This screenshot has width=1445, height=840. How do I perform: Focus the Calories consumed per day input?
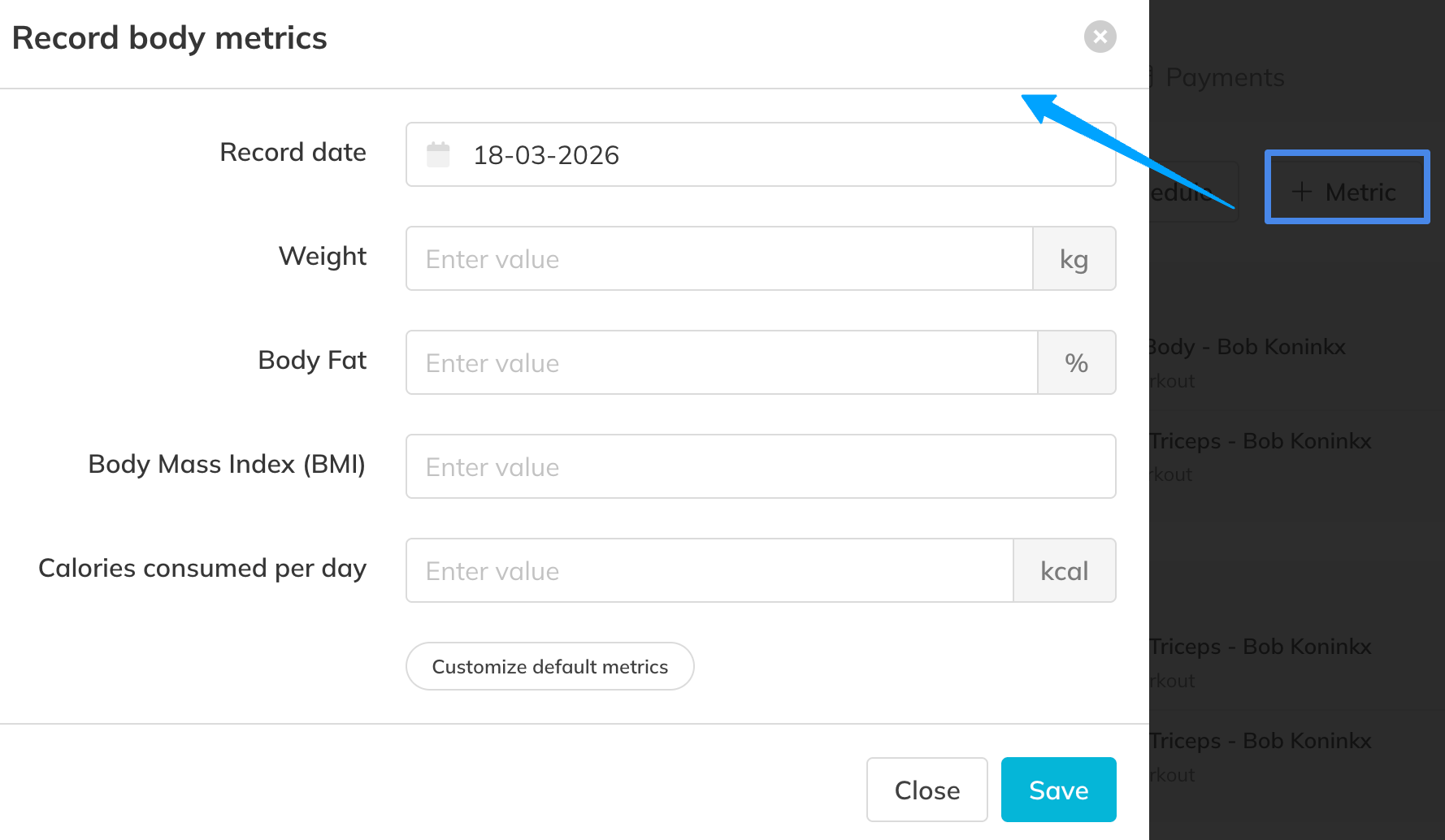[x=709, y=570]
